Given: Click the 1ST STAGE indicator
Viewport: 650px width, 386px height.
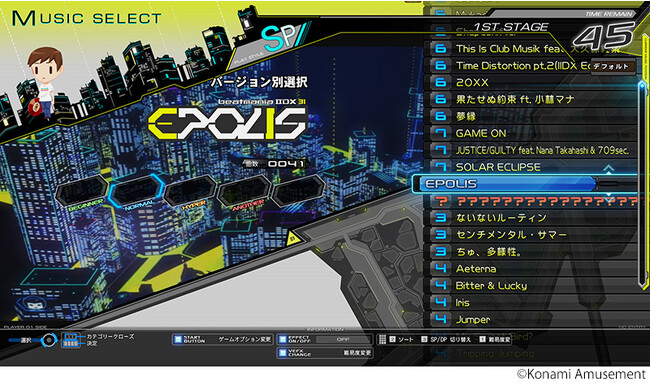Looking at the screenshot, I should 511,27.
